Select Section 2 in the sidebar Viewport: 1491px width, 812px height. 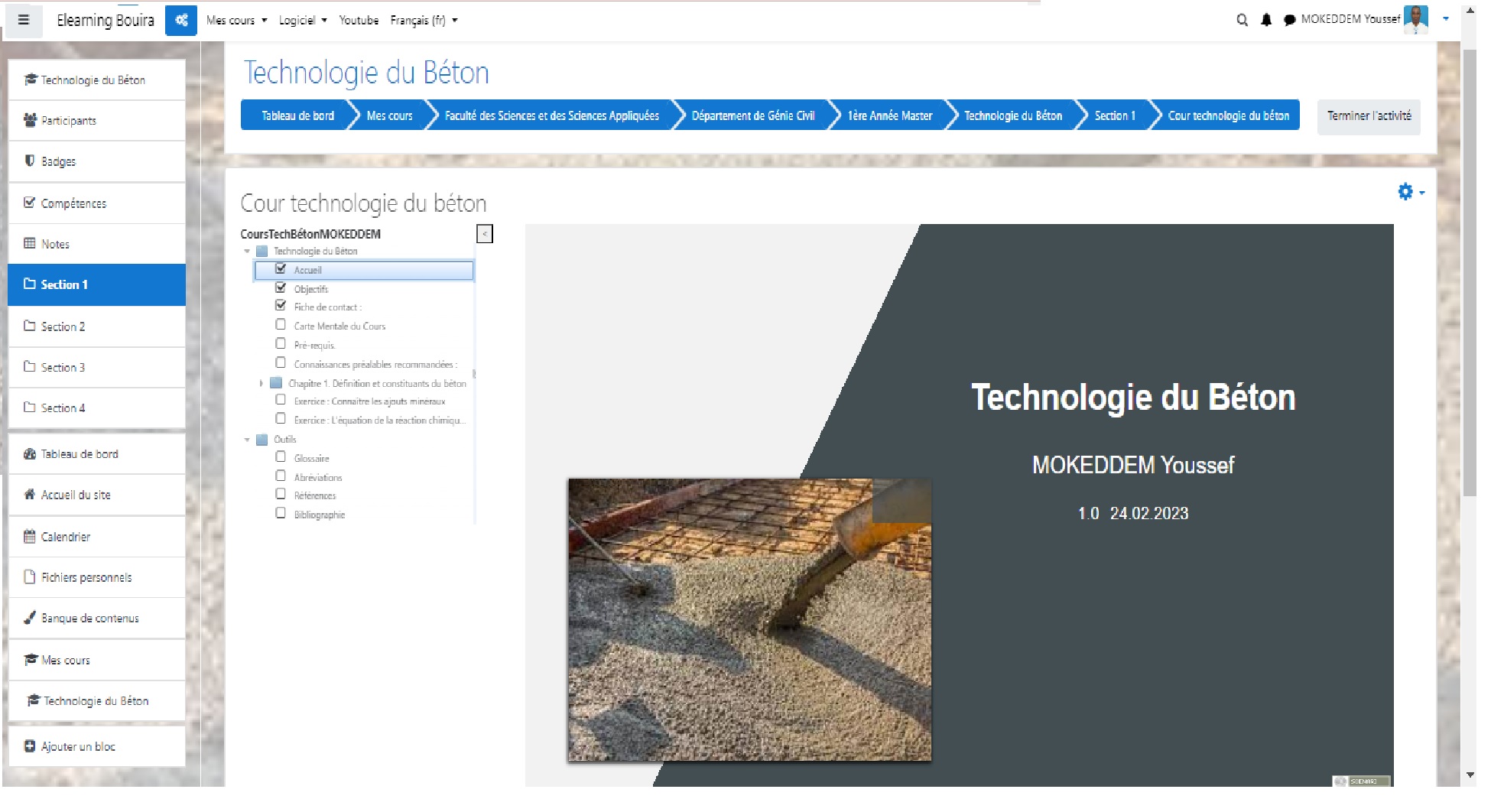click(96, 326)
